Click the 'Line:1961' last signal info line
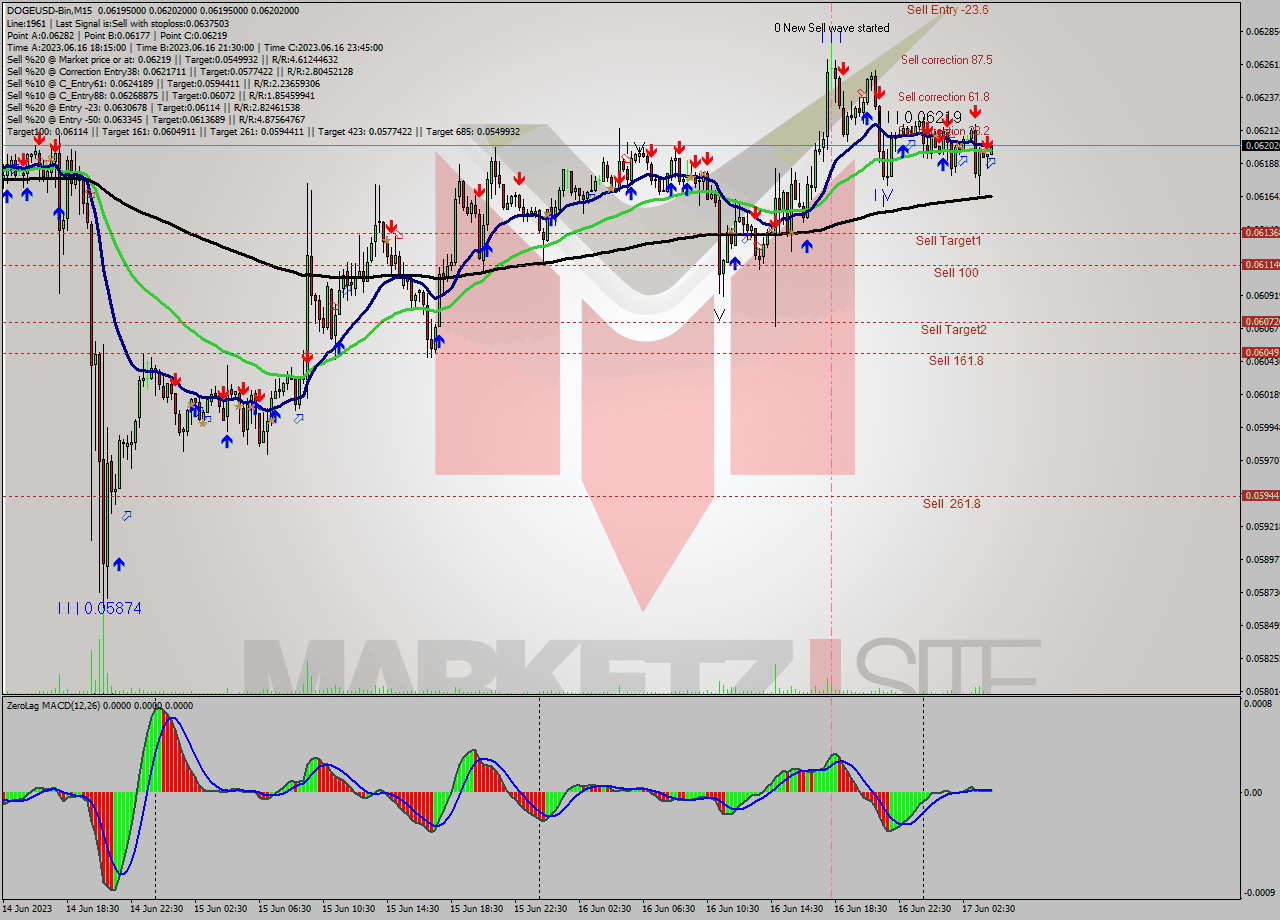 (x=118, y=22)
